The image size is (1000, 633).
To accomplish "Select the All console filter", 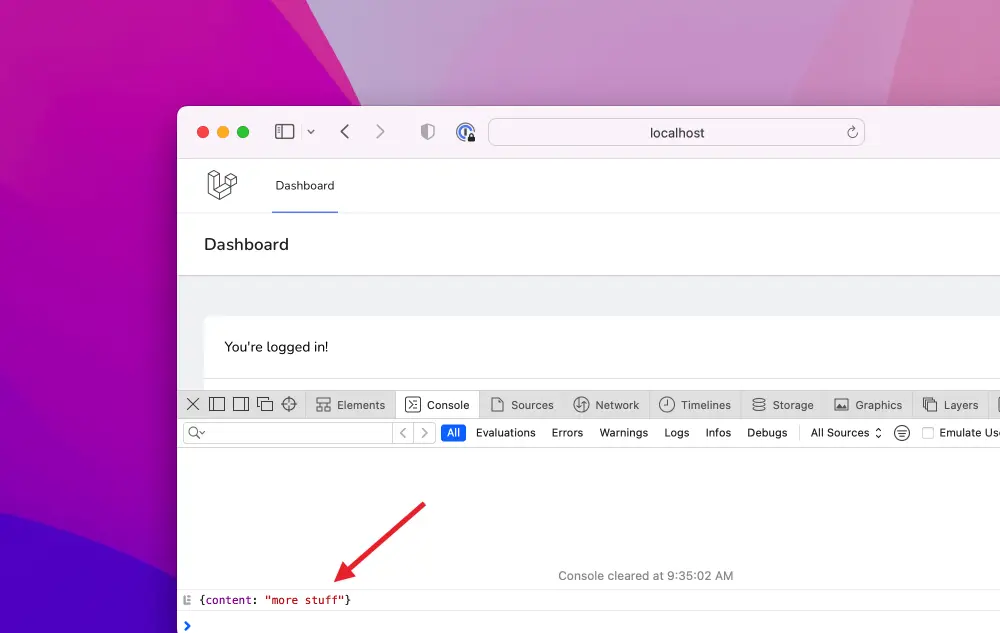I will point(453,433).
